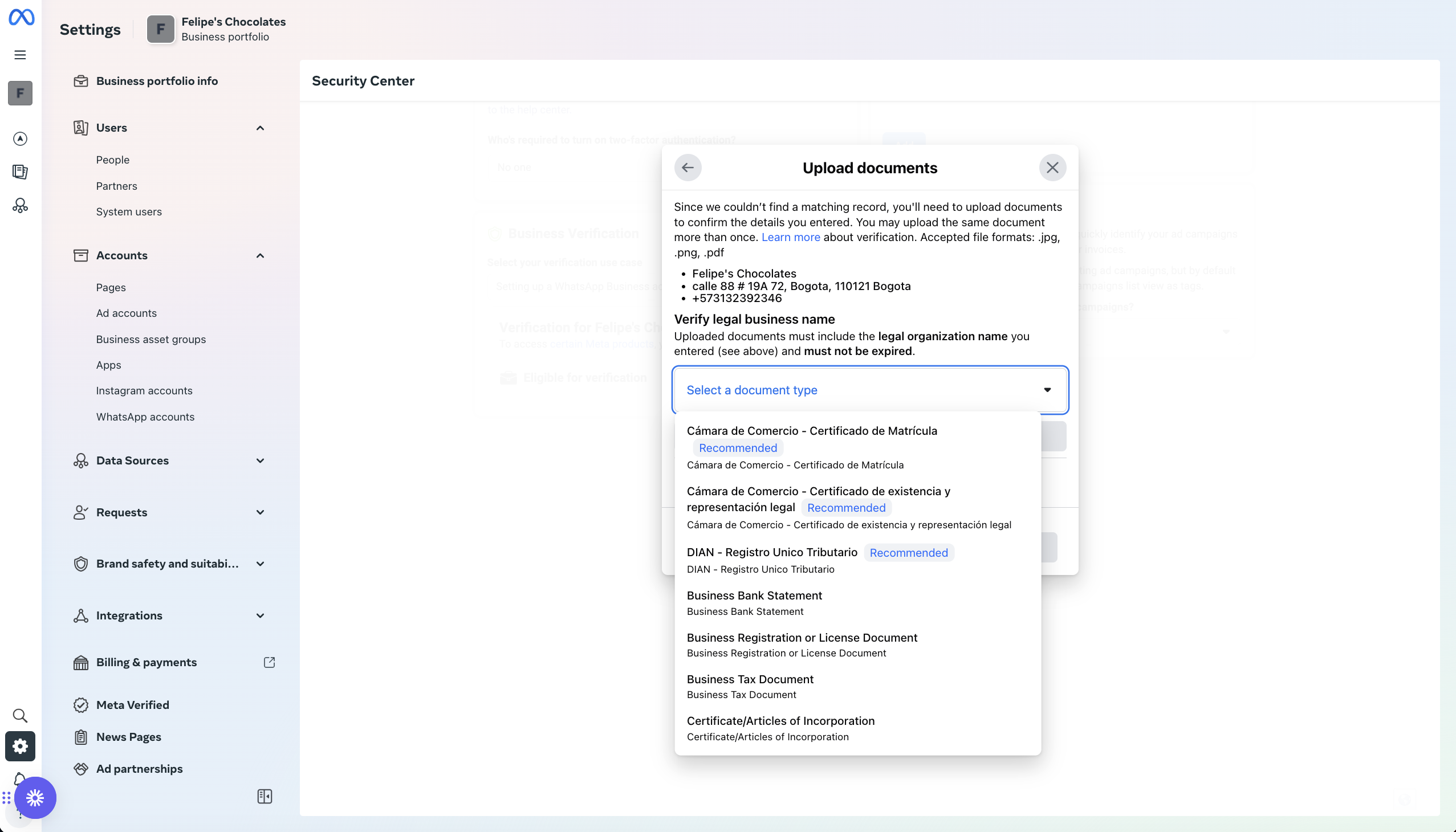Collapse the Users section chevron
Viewport: 1456px width, 832px height.
click(x=260, y=128)
